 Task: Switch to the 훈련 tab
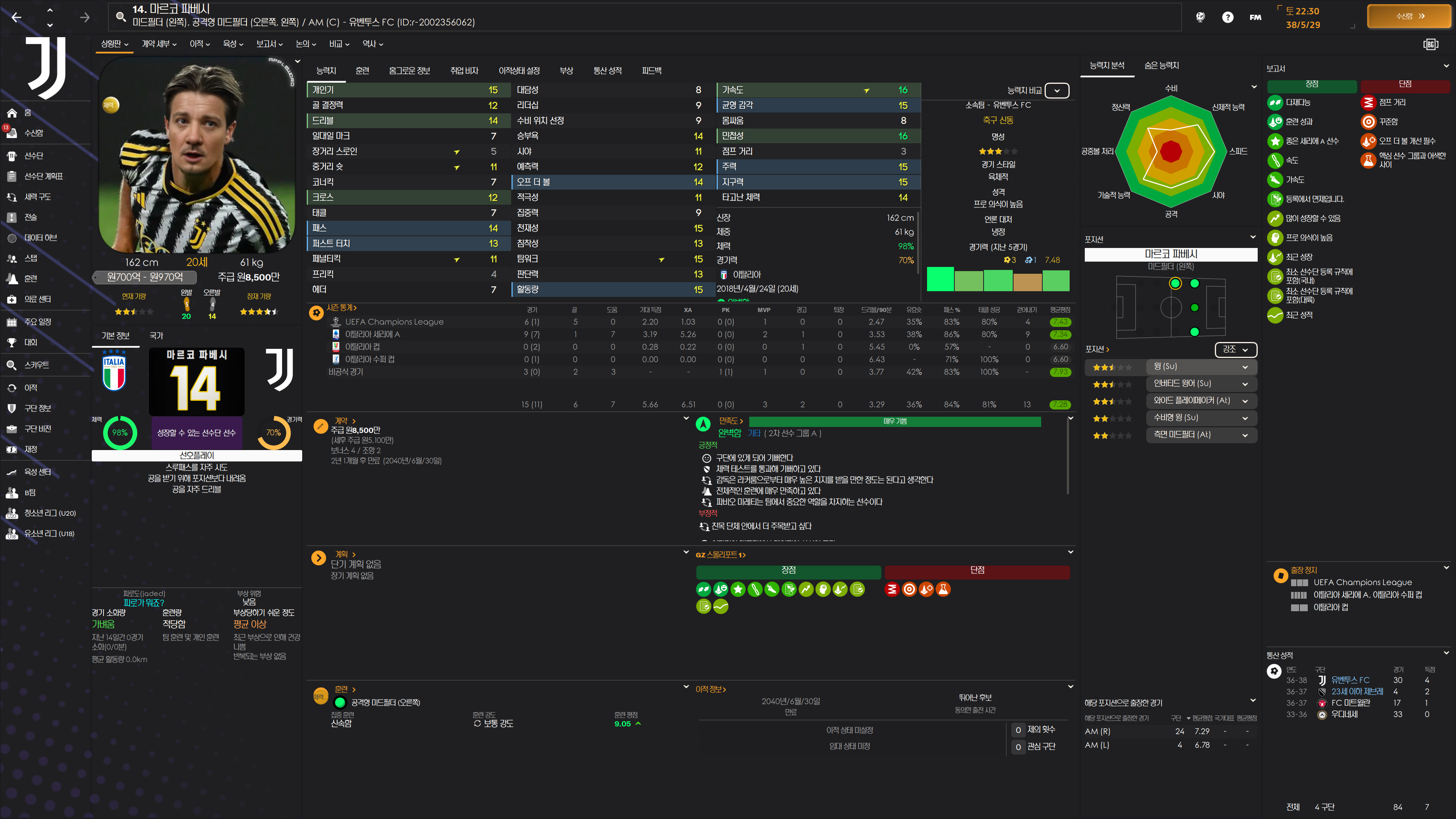tap(362, 71)
